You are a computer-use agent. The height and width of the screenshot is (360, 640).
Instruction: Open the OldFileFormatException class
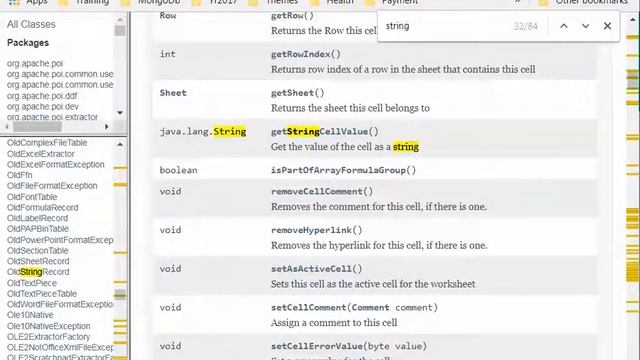click(x=52, y=186)
